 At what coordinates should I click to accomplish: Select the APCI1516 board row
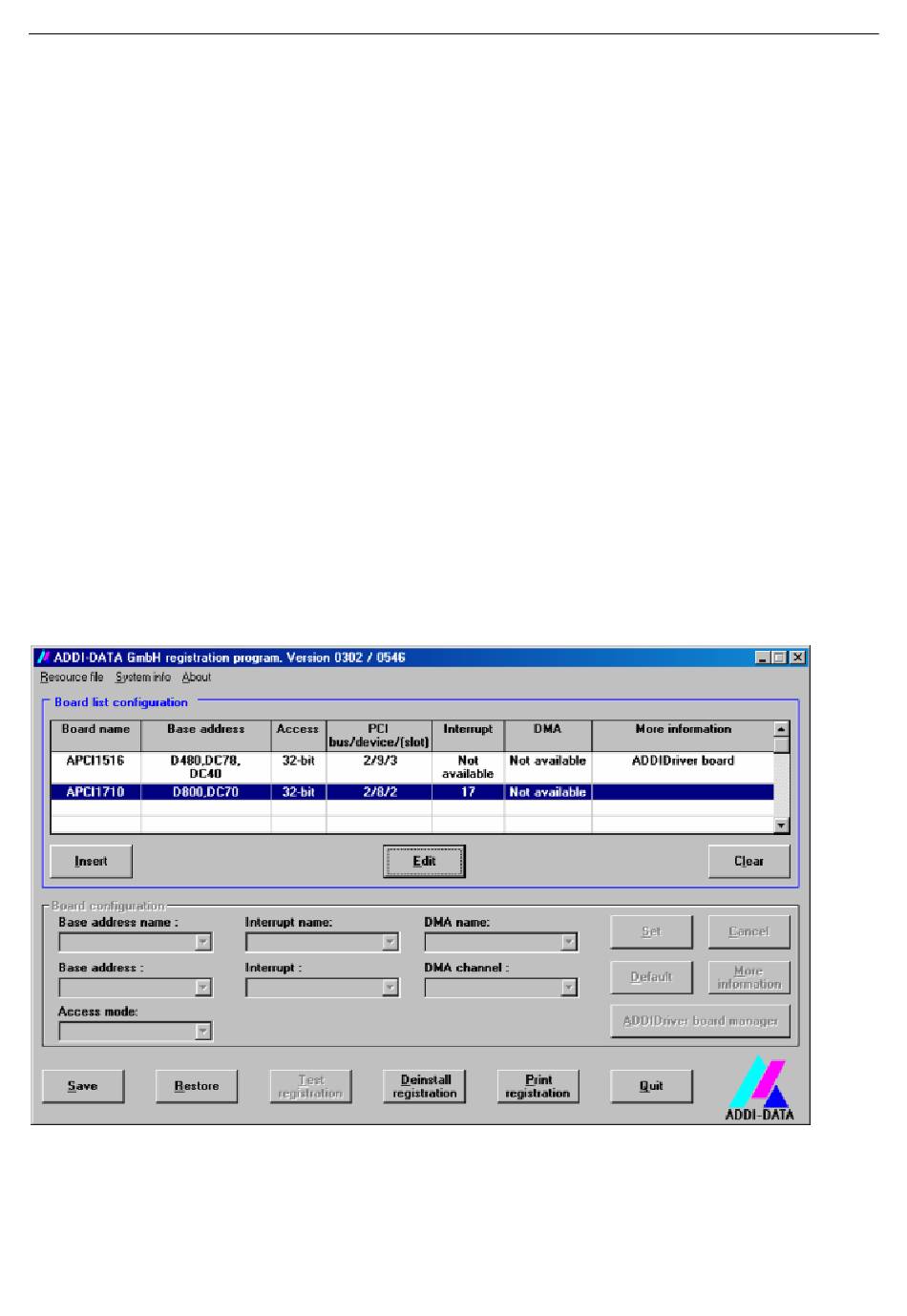pyautogui.click(x=411, y=767)
